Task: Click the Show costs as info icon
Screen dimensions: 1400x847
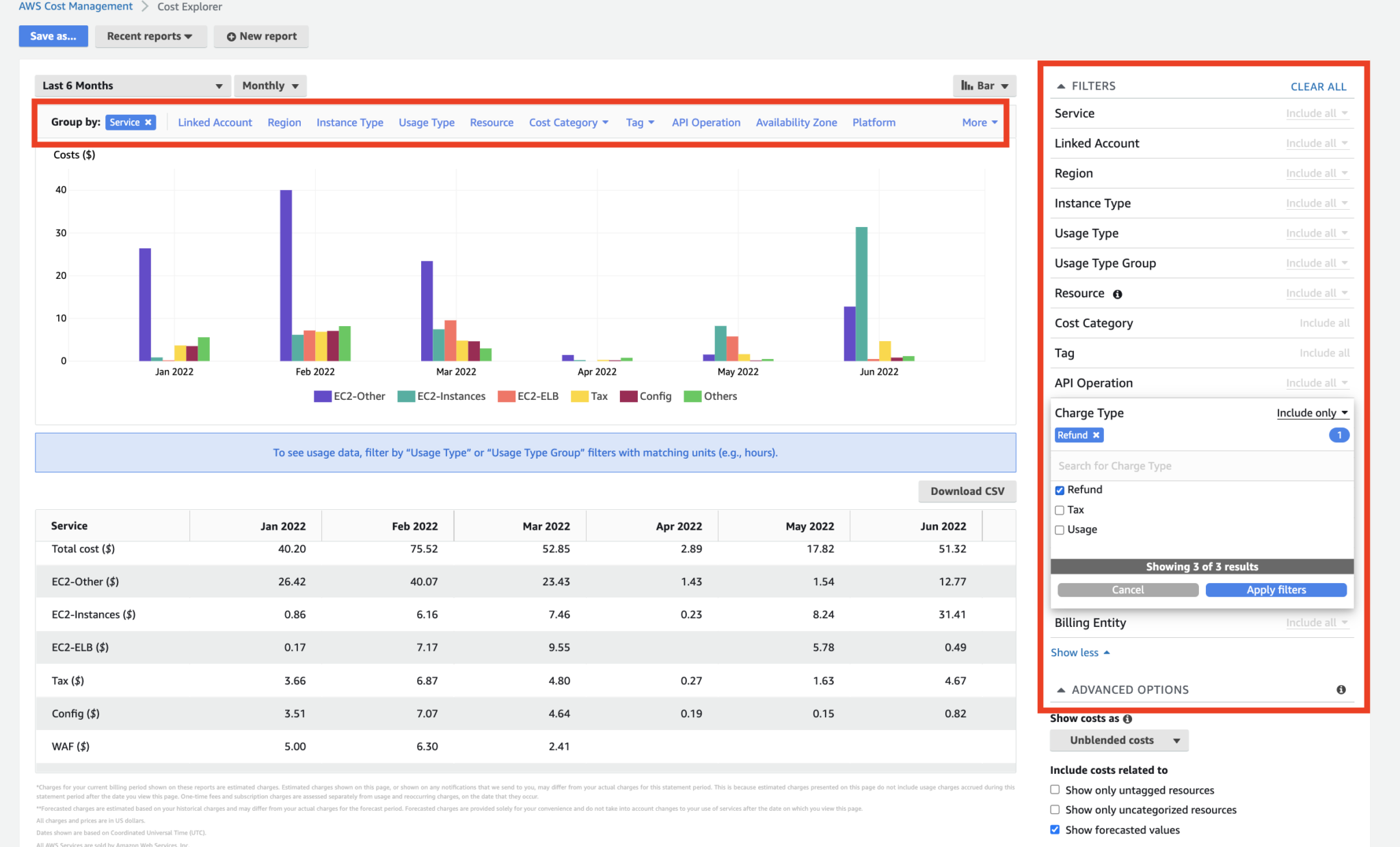Action: point(1127,718)
